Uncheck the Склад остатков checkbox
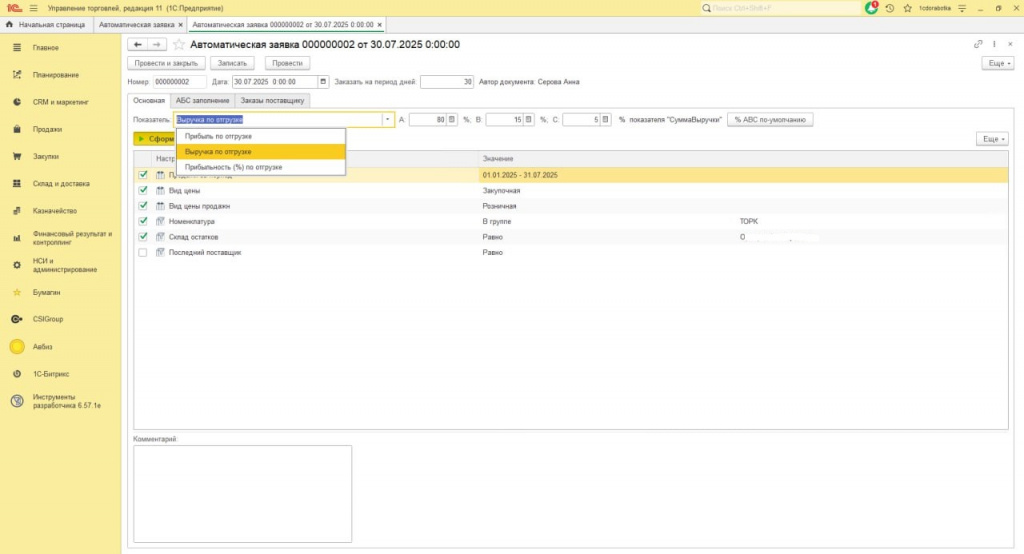This screenshot has height=554, width=1024. (x=143, y=236)
